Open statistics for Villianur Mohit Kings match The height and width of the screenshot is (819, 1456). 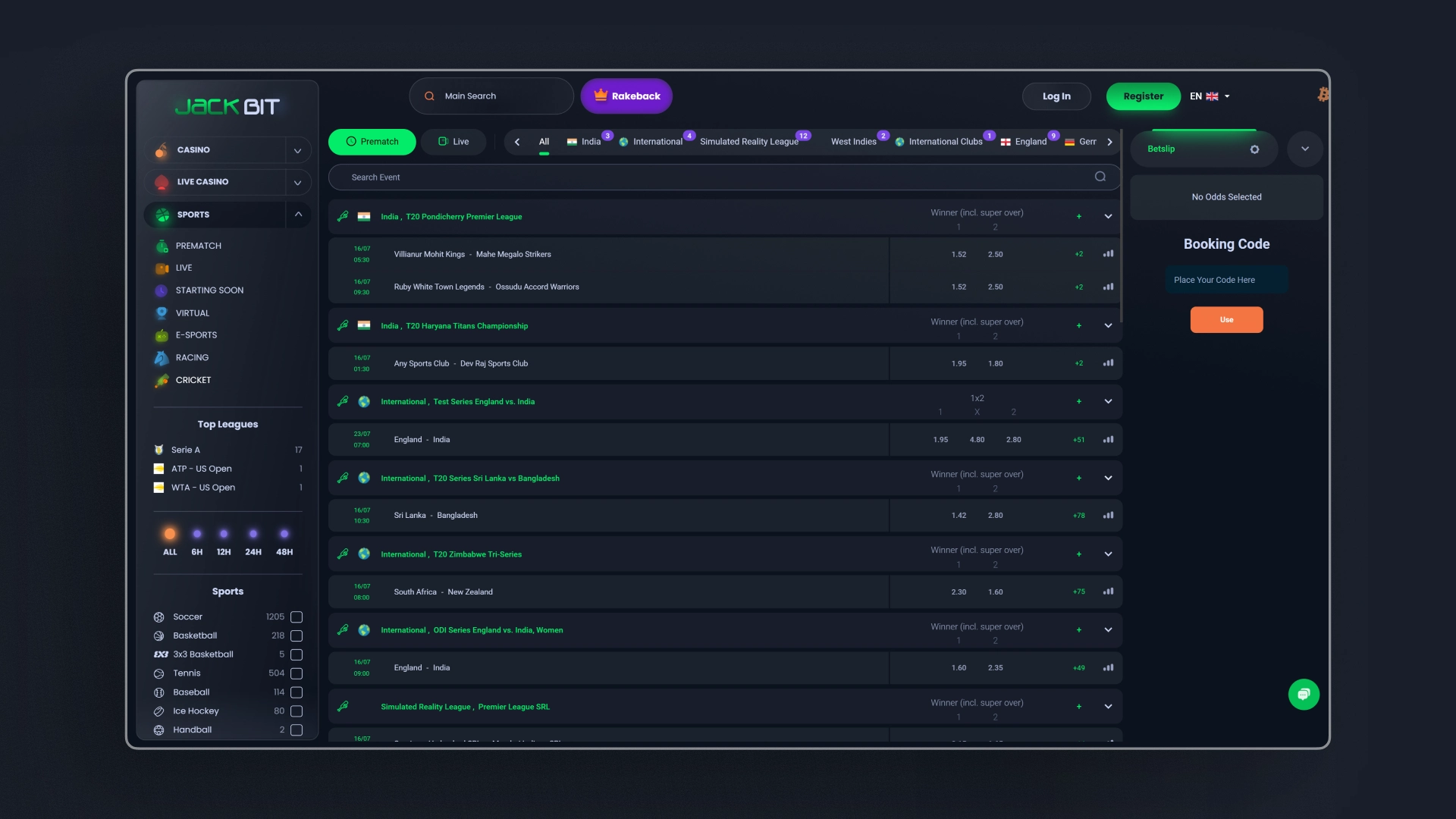[x=1108, y=254]
